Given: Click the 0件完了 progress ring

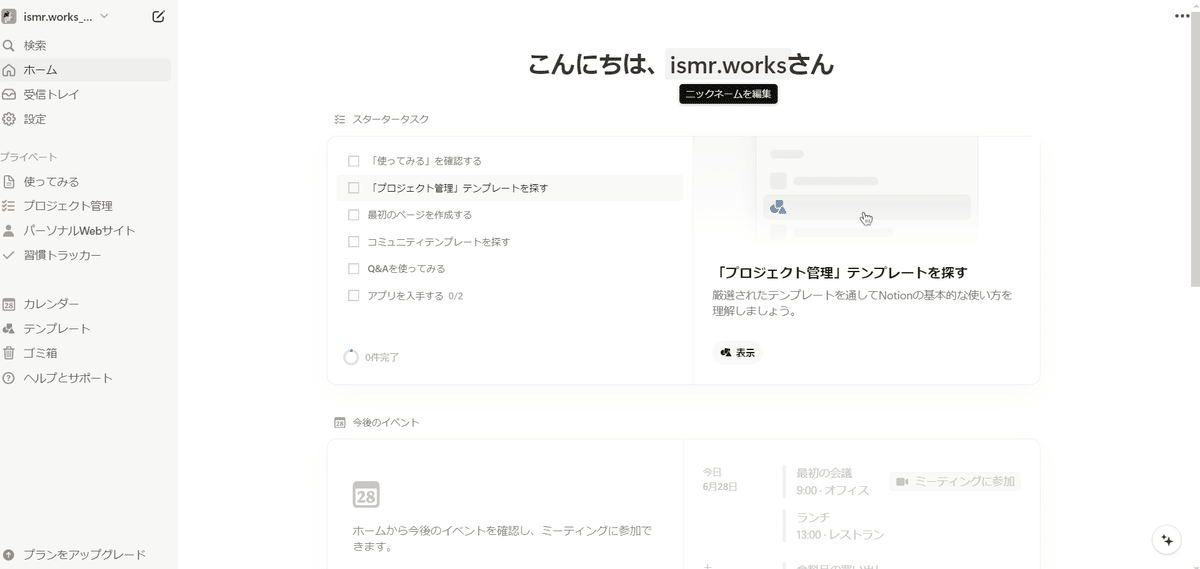Looking at the screenshot, I should 351,357.
